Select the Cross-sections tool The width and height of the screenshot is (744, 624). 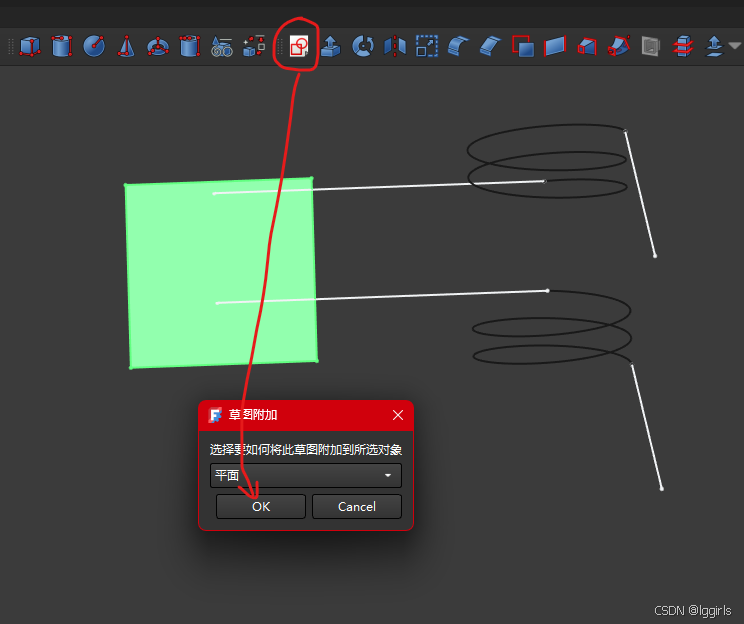[683, 47]
